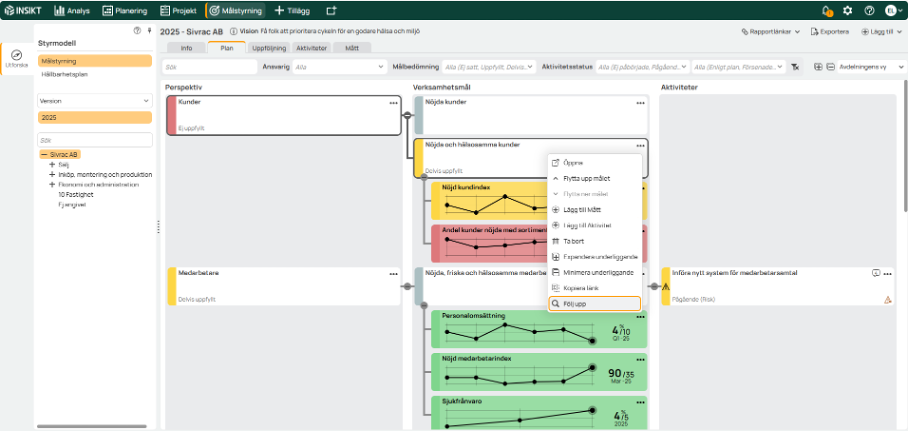The image size is (908, 432).
Task: Click the collapse all minus icon near Avdelningens vy
Action: pyautogui.click(x=830, y=67)
